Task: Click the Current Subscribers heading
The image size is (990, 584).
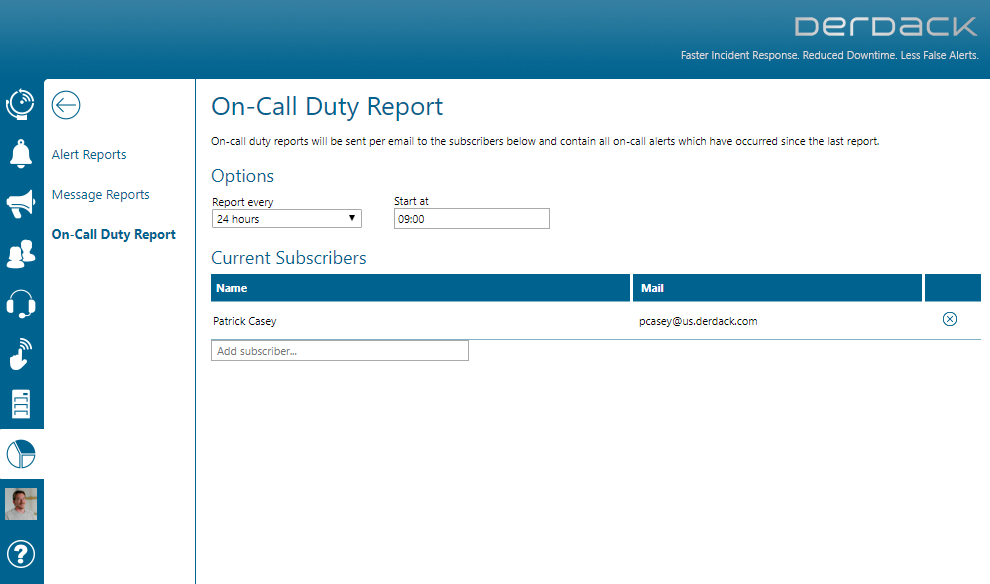Action: (289, 258)
